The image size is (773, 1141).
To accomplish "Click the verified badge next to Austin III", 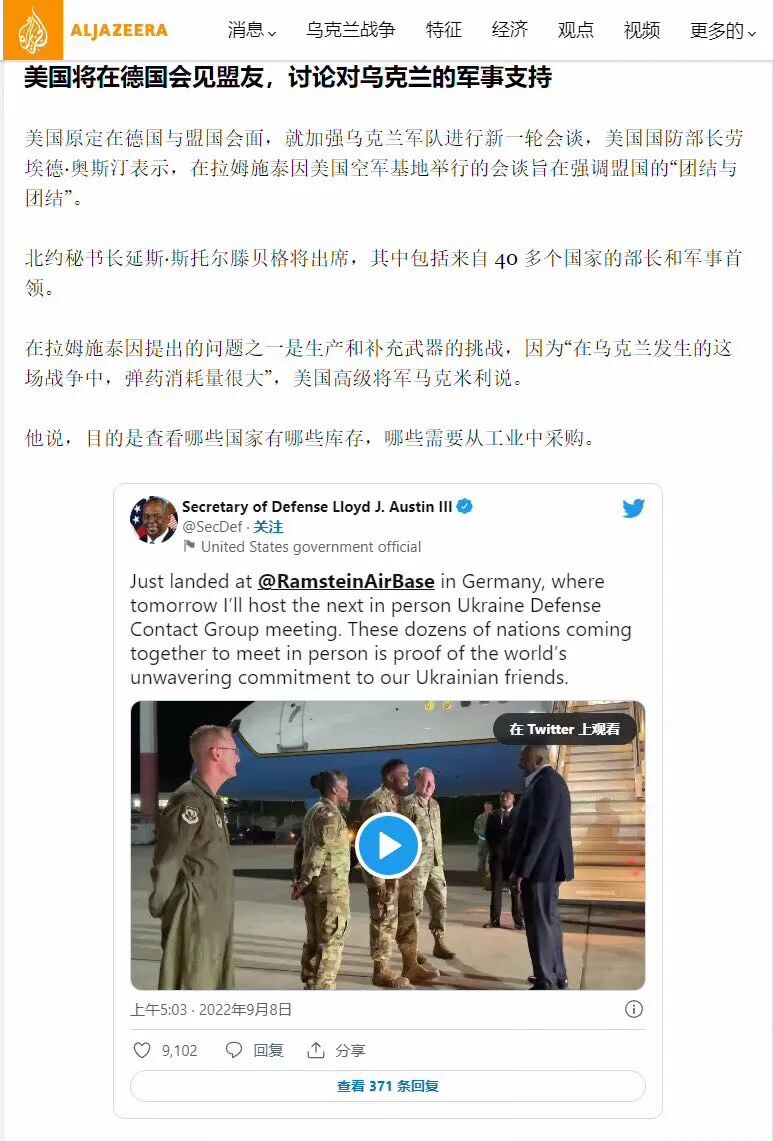I will (464, 506).
